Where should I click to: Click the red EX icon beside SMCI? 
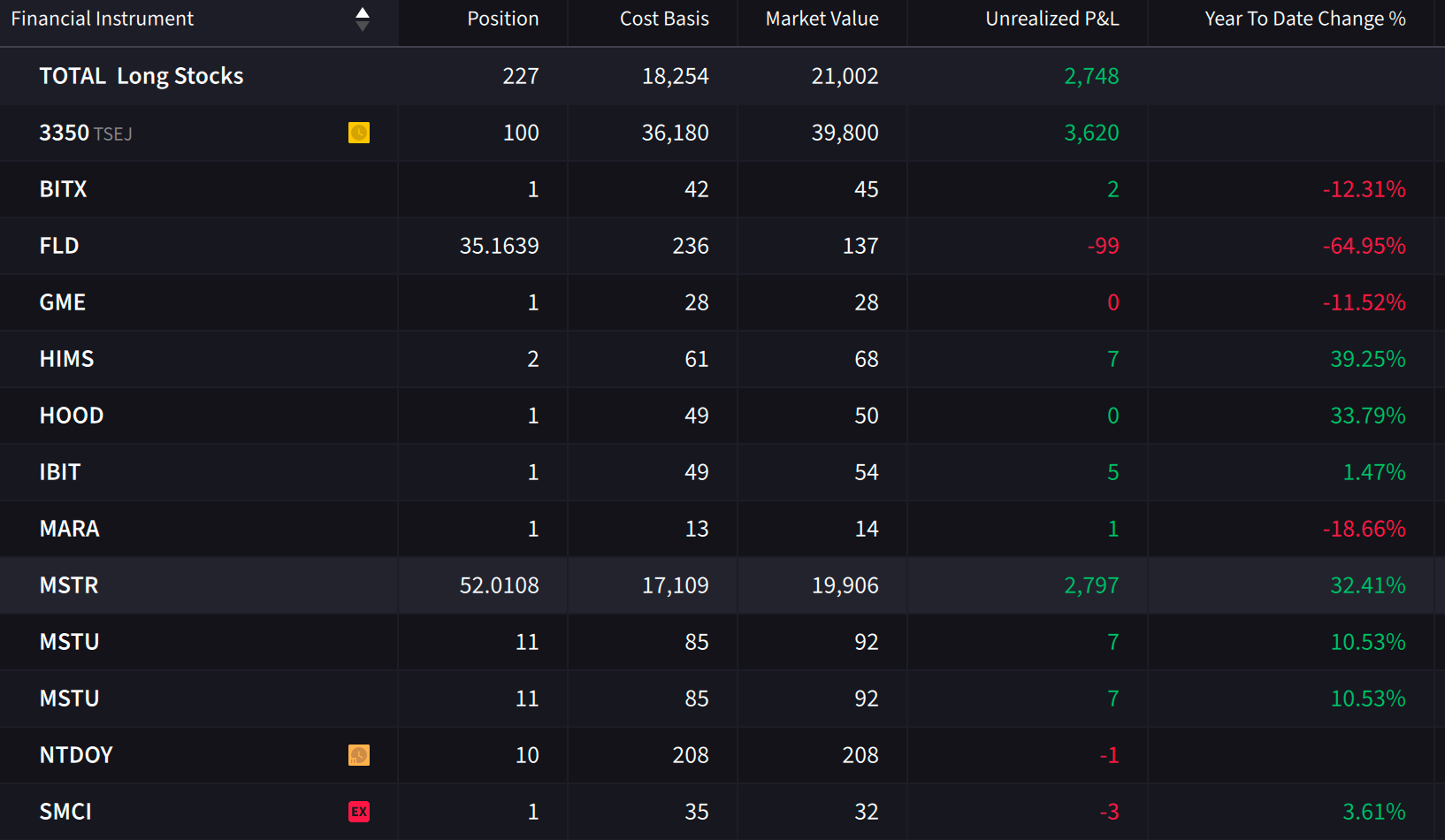[x=359, y=812]
